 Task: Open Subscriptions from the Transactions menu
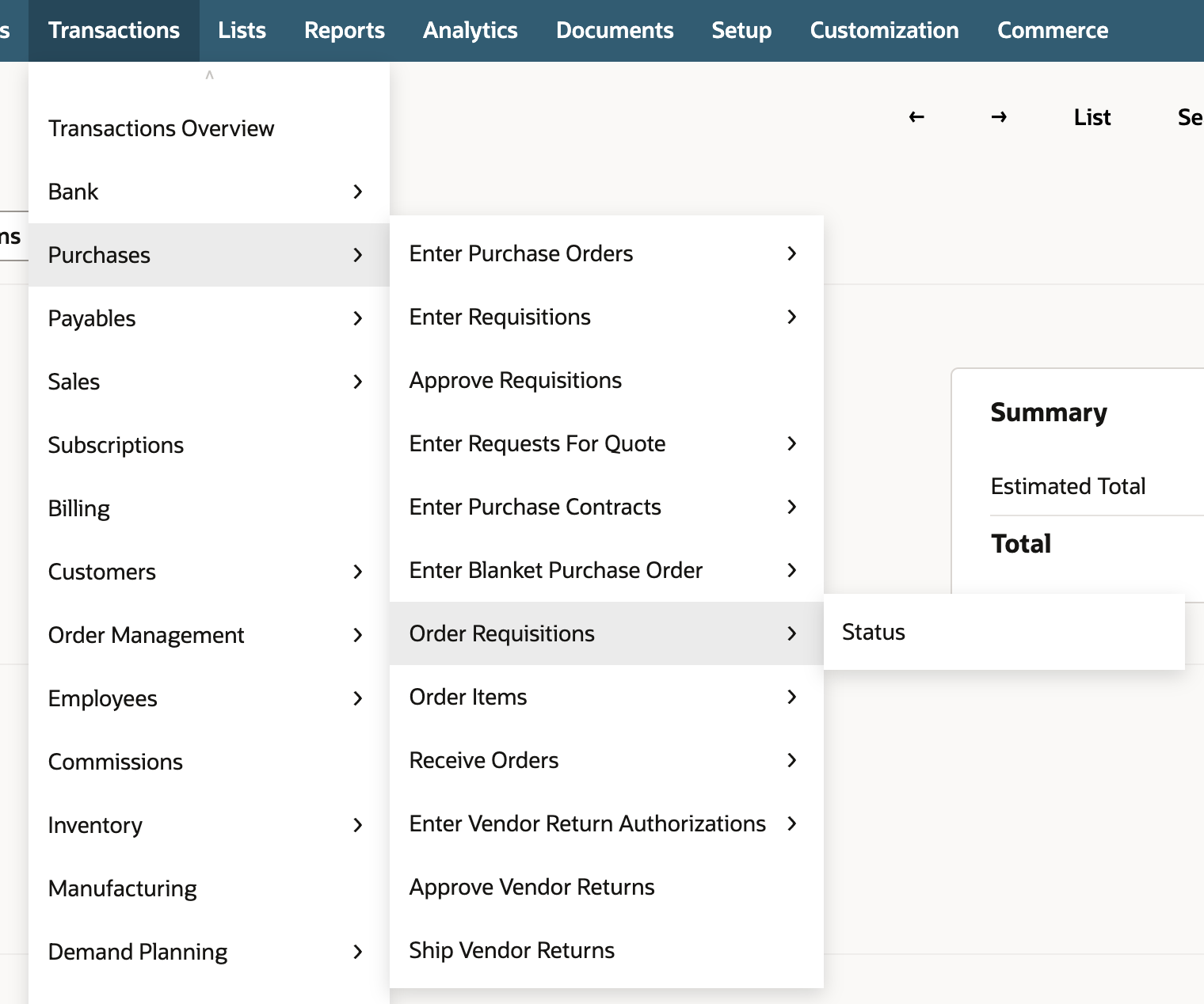pyautogui.click(x=209, y=445)
